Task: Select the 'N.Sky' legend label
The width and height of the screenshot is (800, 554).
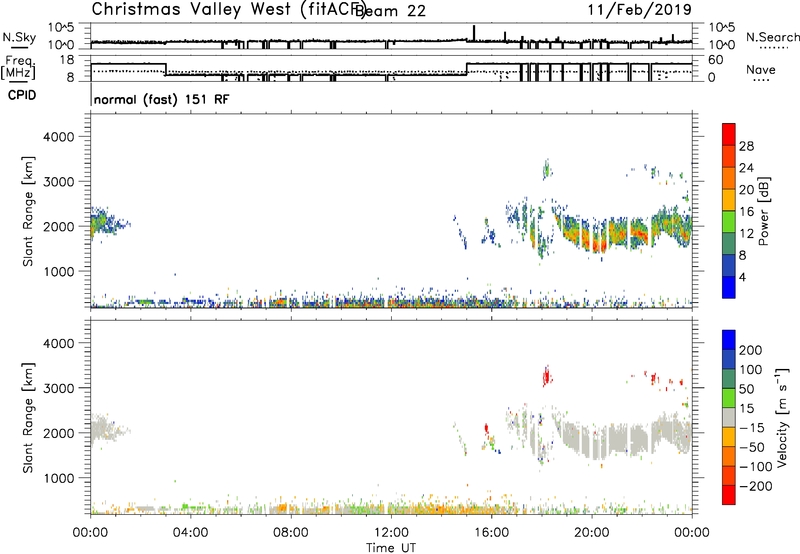Action: point(19,37)
